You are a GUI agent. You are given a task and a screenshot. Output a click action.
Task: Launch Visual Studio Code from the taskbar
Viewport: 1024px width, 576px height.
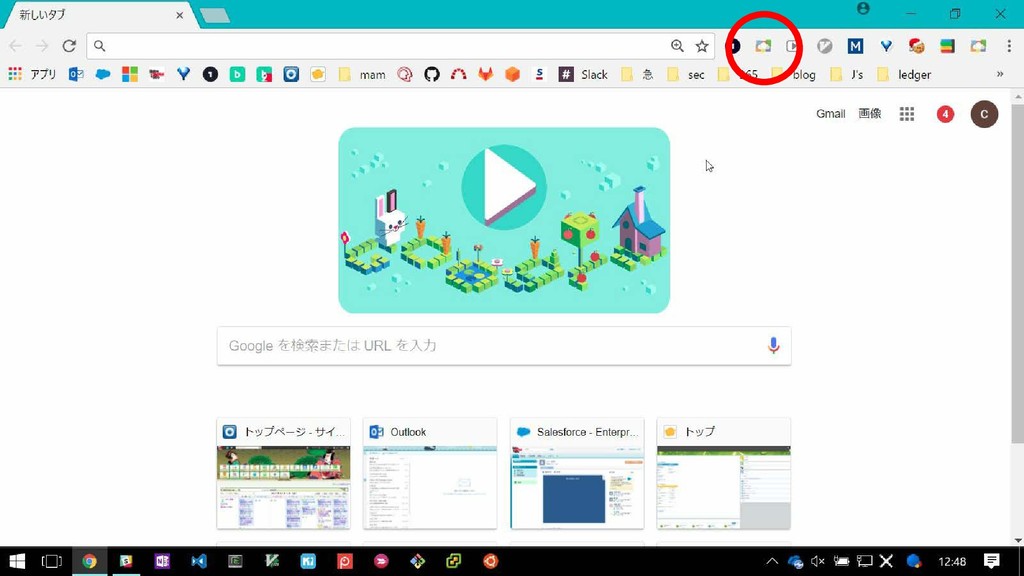[x=199, y=561]
